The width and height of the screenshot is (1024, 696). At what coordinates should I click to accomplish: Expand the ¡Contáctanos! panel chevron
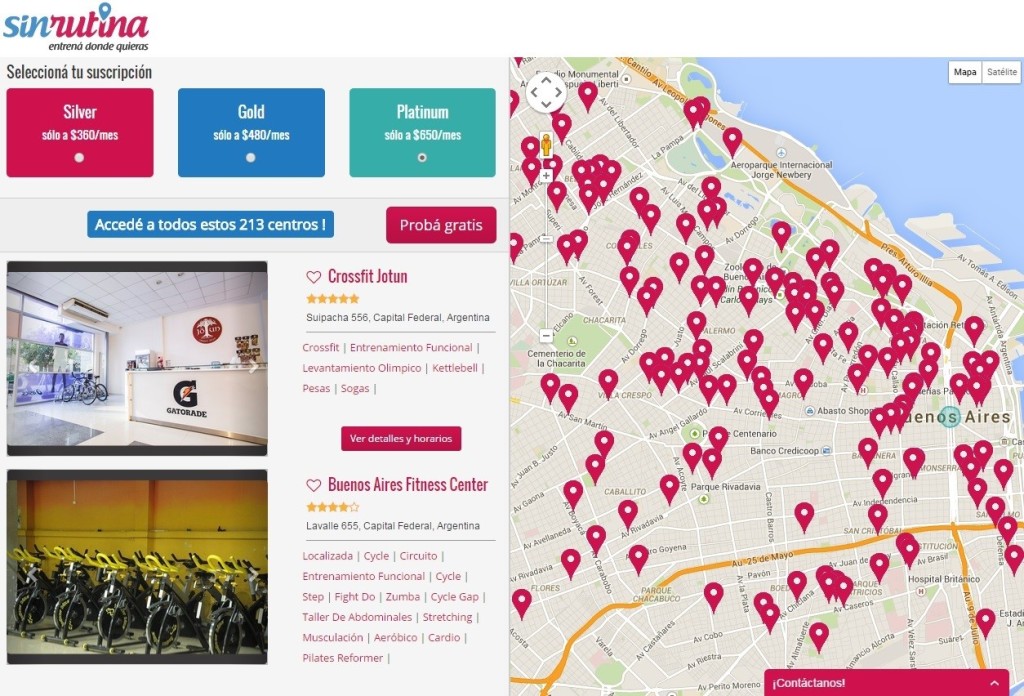[x=995, y=684]
